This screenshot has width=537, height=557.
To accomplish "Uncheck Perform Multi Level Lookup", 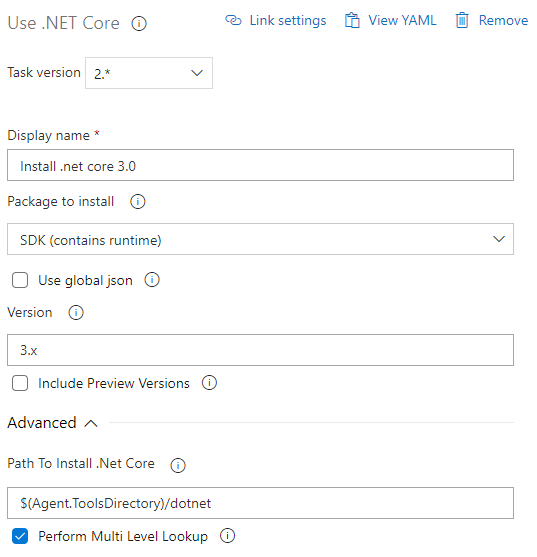I will click(20, 536).
